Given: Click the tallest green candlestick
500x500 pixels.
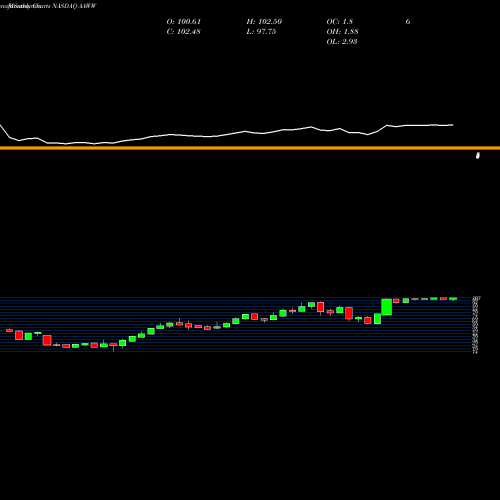Looking at the screenshot, I should tap(387, 307).
